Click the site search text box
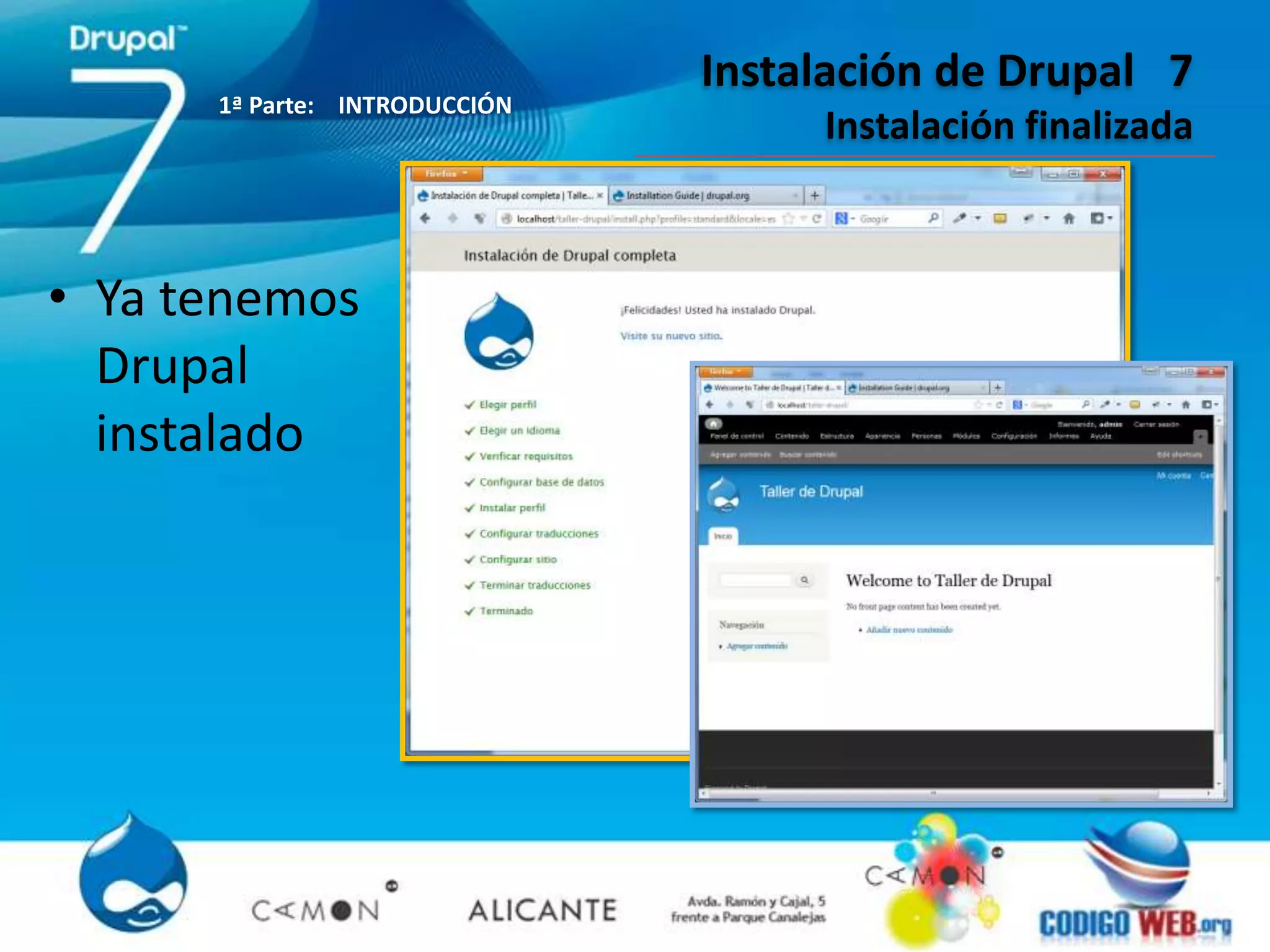This screenshot has height=952, width=1270. (755, 580)
